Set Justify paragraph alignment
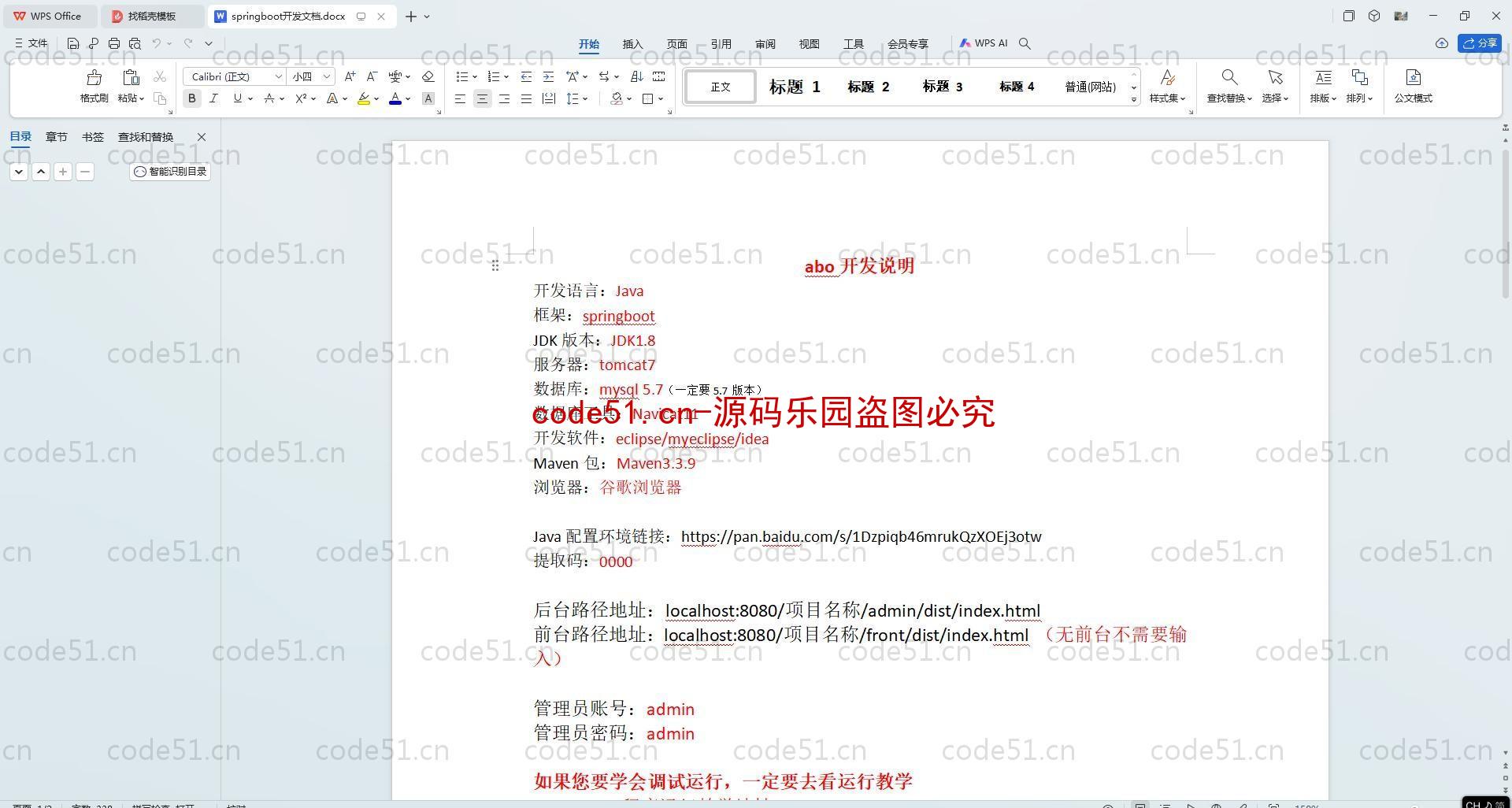This screenshot has width=1512, height=808. (x=526, y=98)
